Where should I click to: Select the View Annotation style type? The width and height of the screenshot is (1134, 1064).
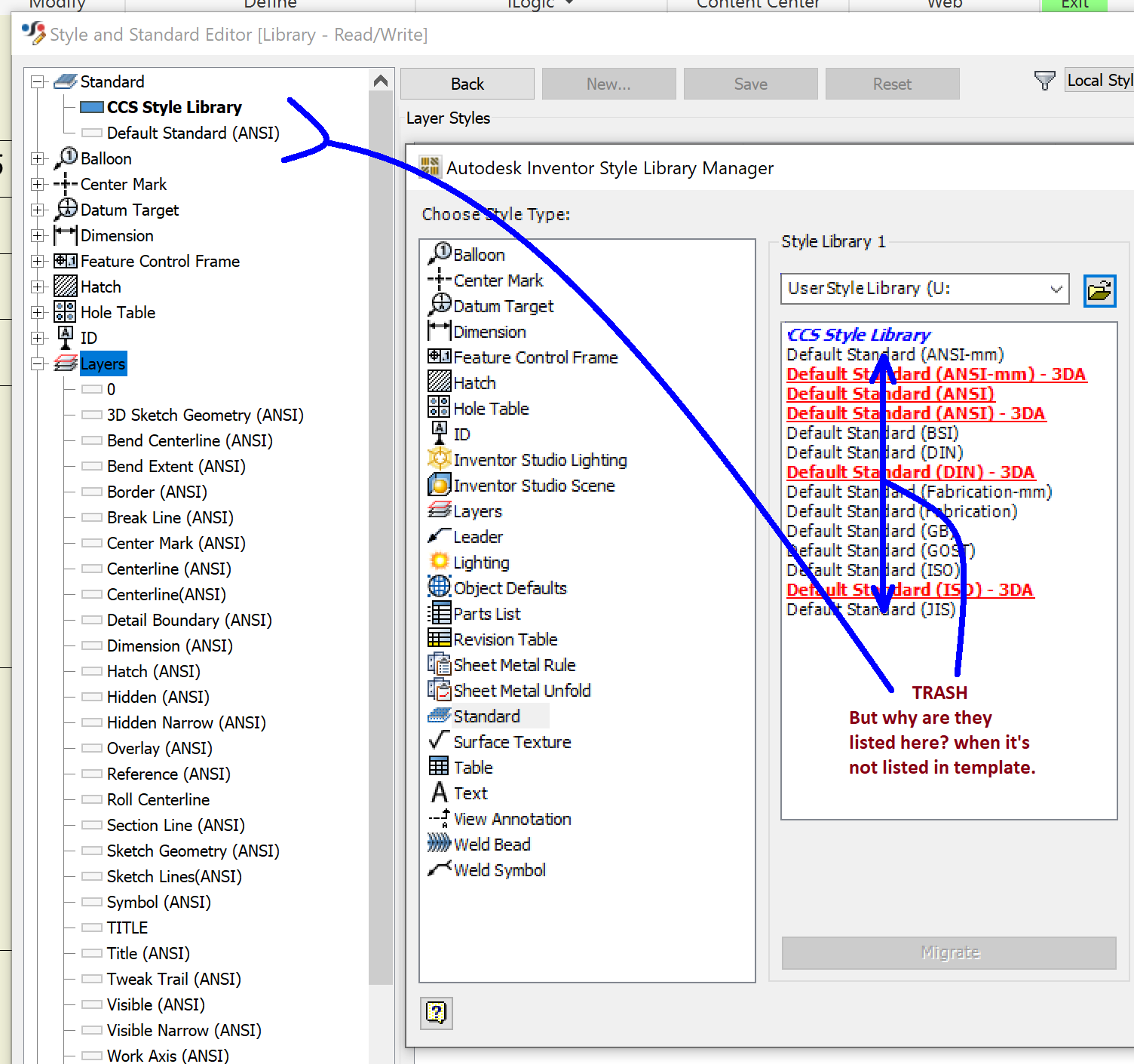pyautogui.click(x=512, y=819)
